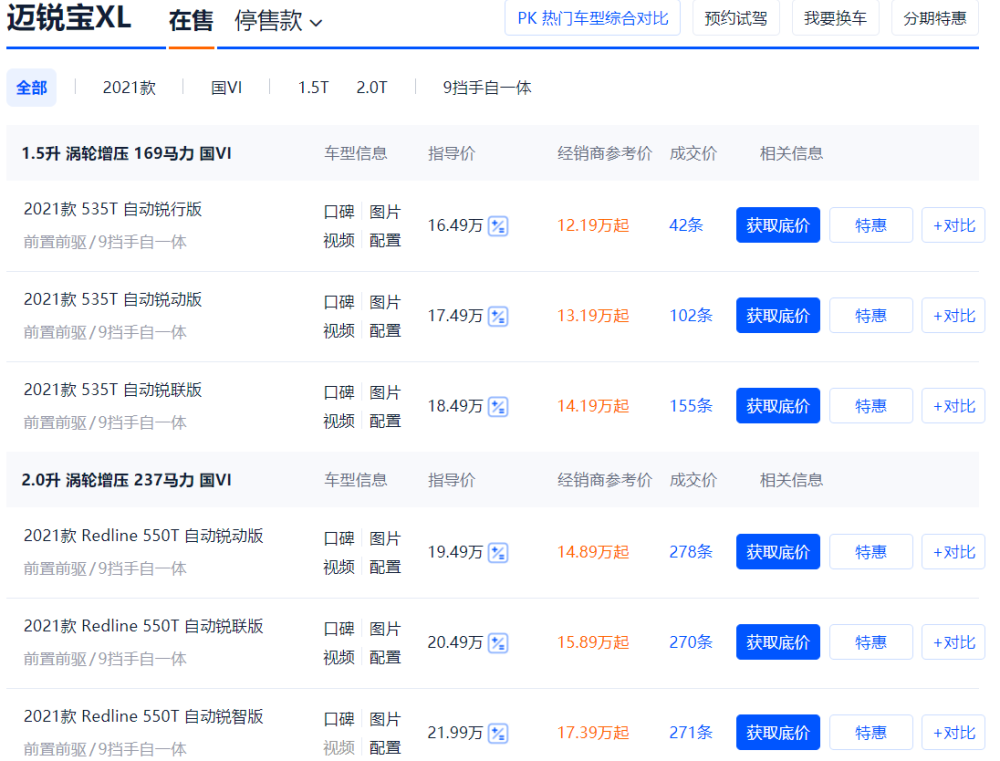Open 2021款 535T 自动锐联版 model link

[x=112, y=390]
